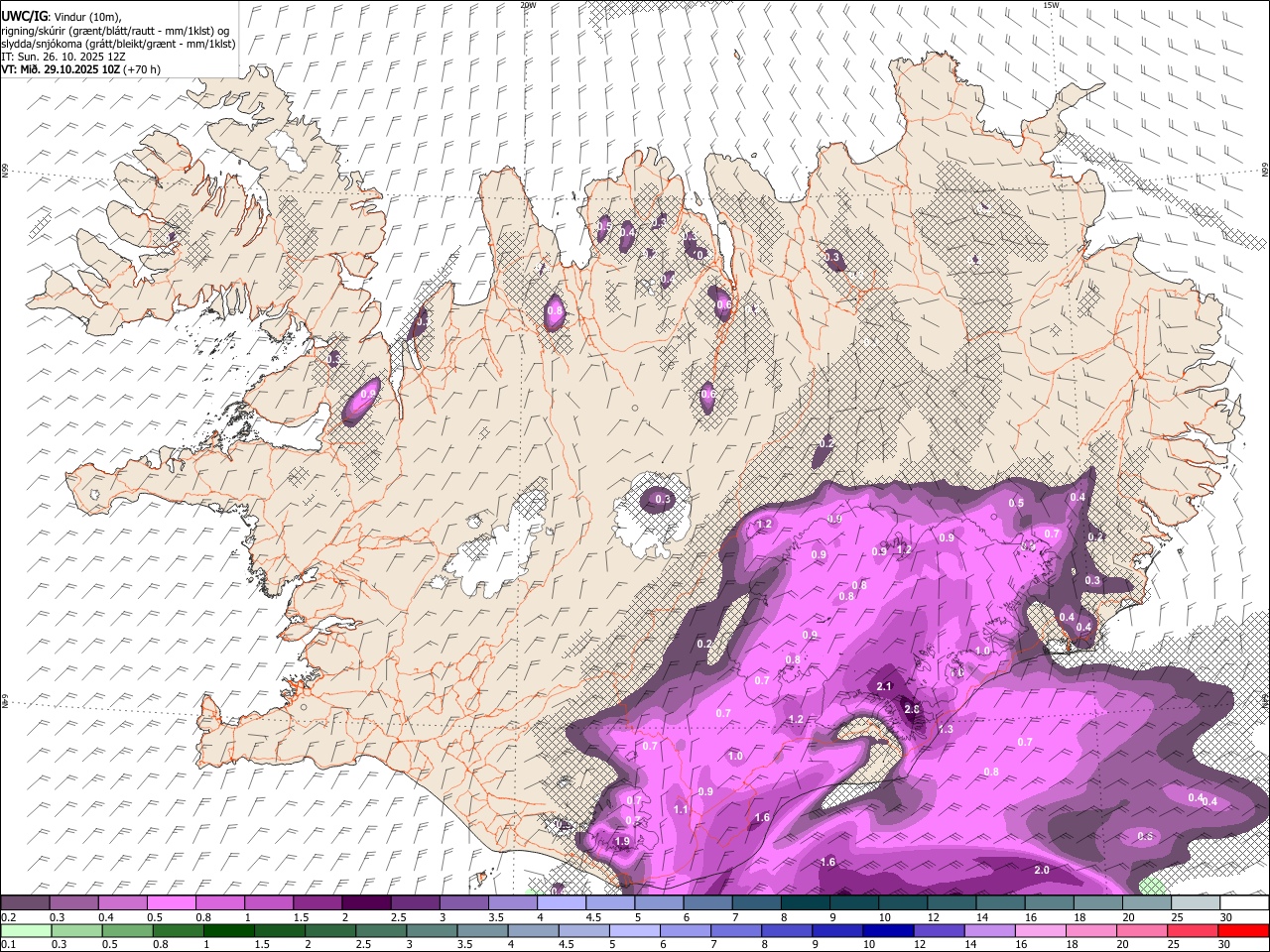The width and height of the screenshot is (1270, 952).
Task: Click the 'slydda/snjókoma' legend description line
Action: [x=118, y=44]
